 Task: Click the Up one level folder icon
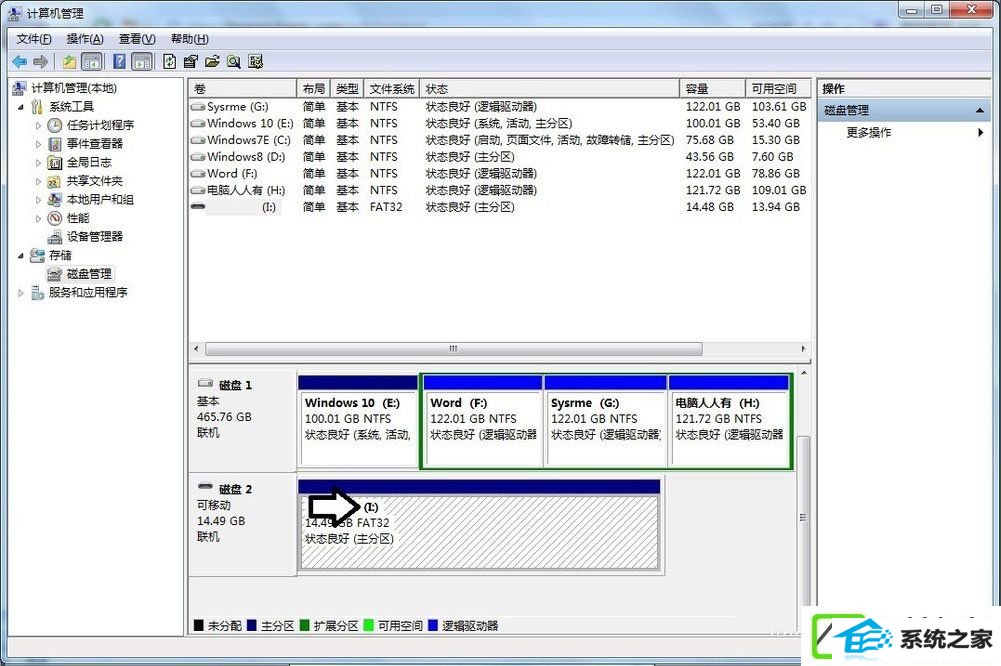coord(70,61)
